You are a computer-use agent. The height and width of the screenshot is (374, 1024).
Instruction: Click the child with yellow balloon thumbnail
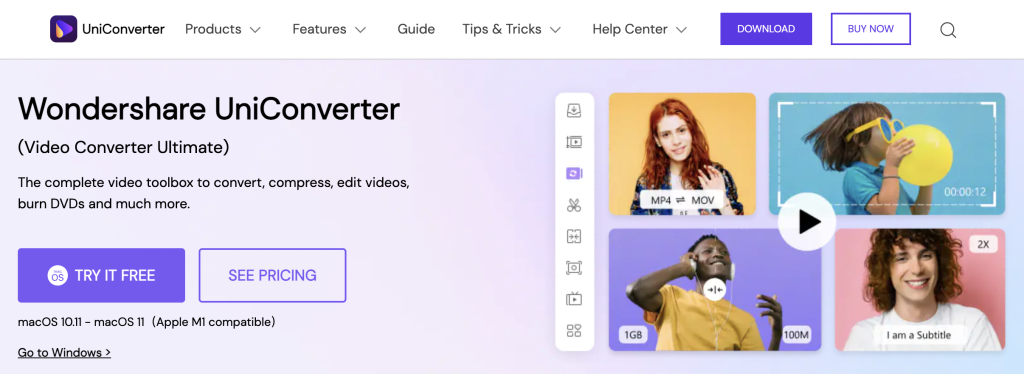tap(887, 153)
